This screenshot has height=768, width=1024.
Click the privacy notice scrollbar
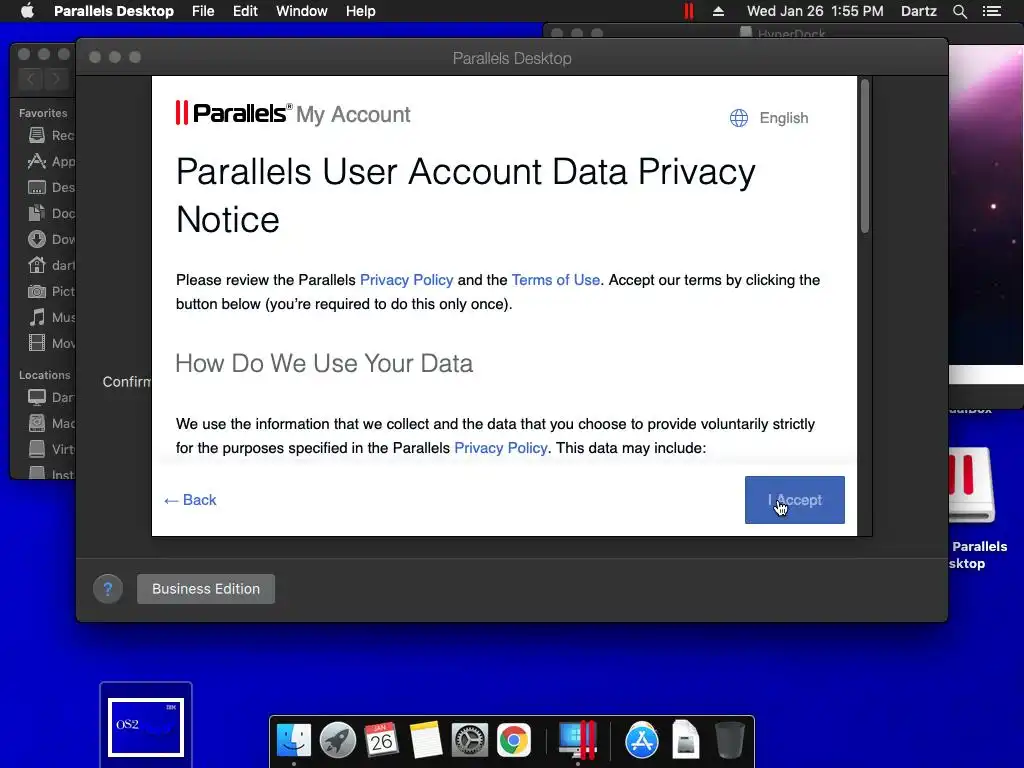tap(865, 155)
